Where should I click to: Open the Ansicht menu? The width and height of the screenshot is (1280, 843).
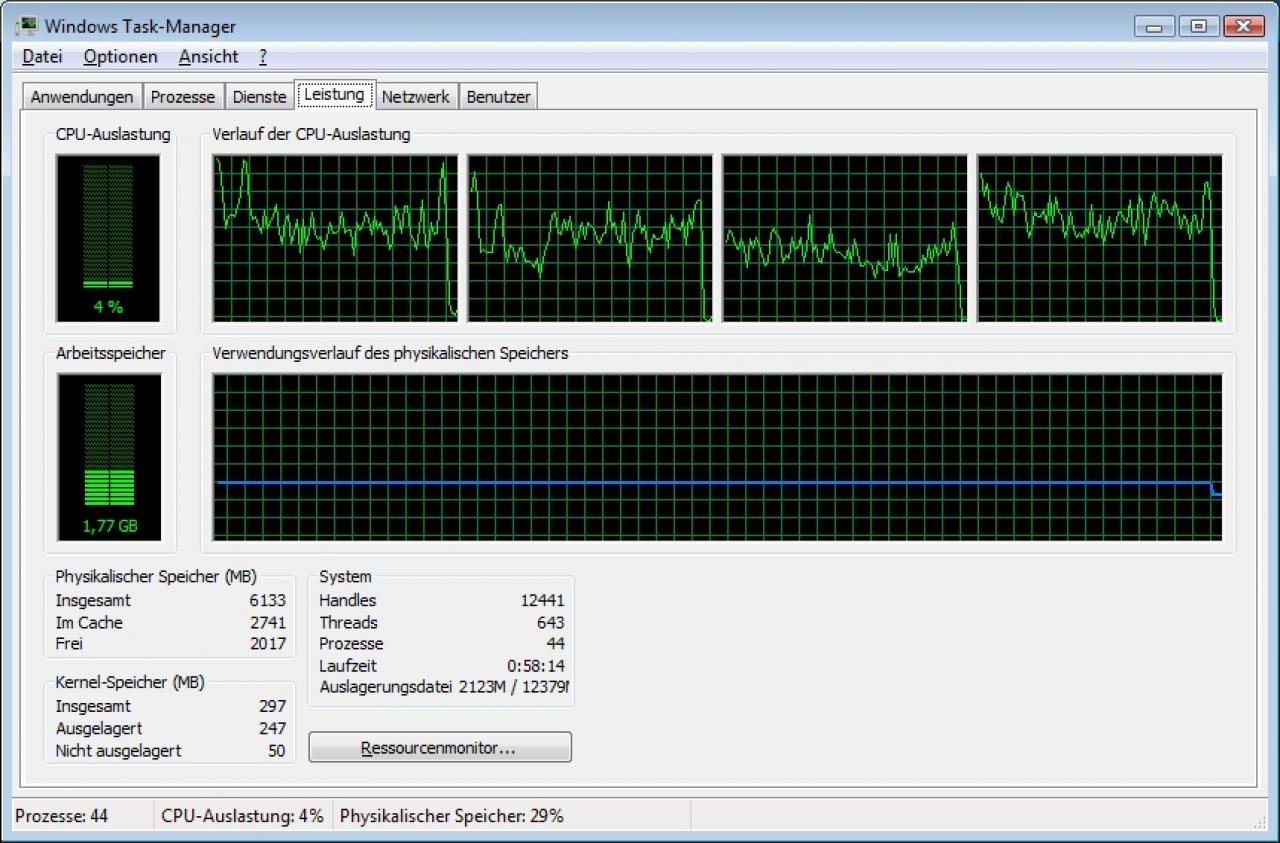click(208, 57)
